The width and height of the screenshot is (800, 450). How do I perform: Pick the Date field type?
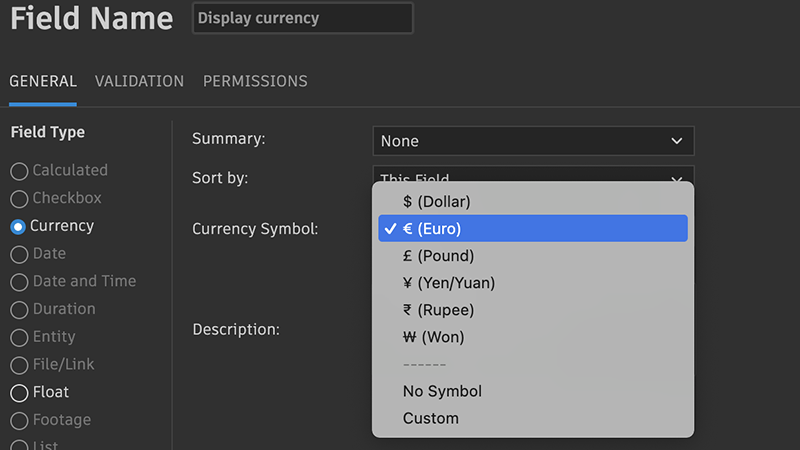click(19, 254)
